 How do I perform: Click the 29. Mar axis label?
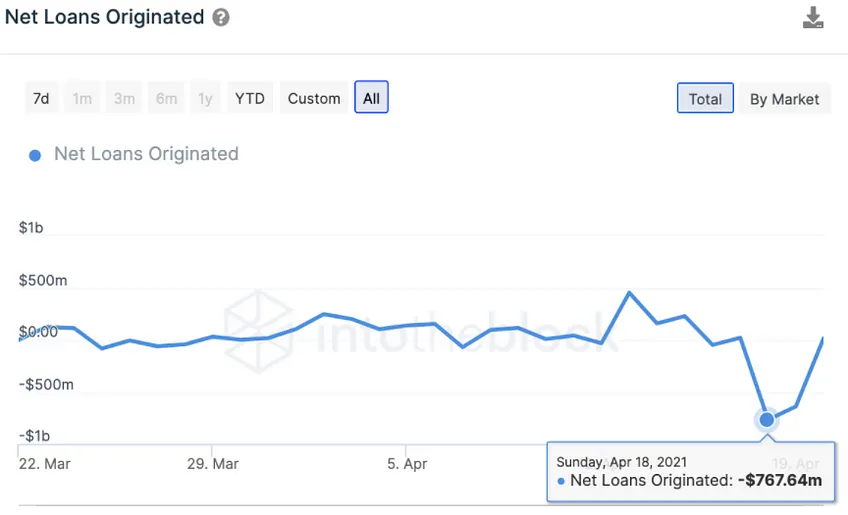(213, 464)
